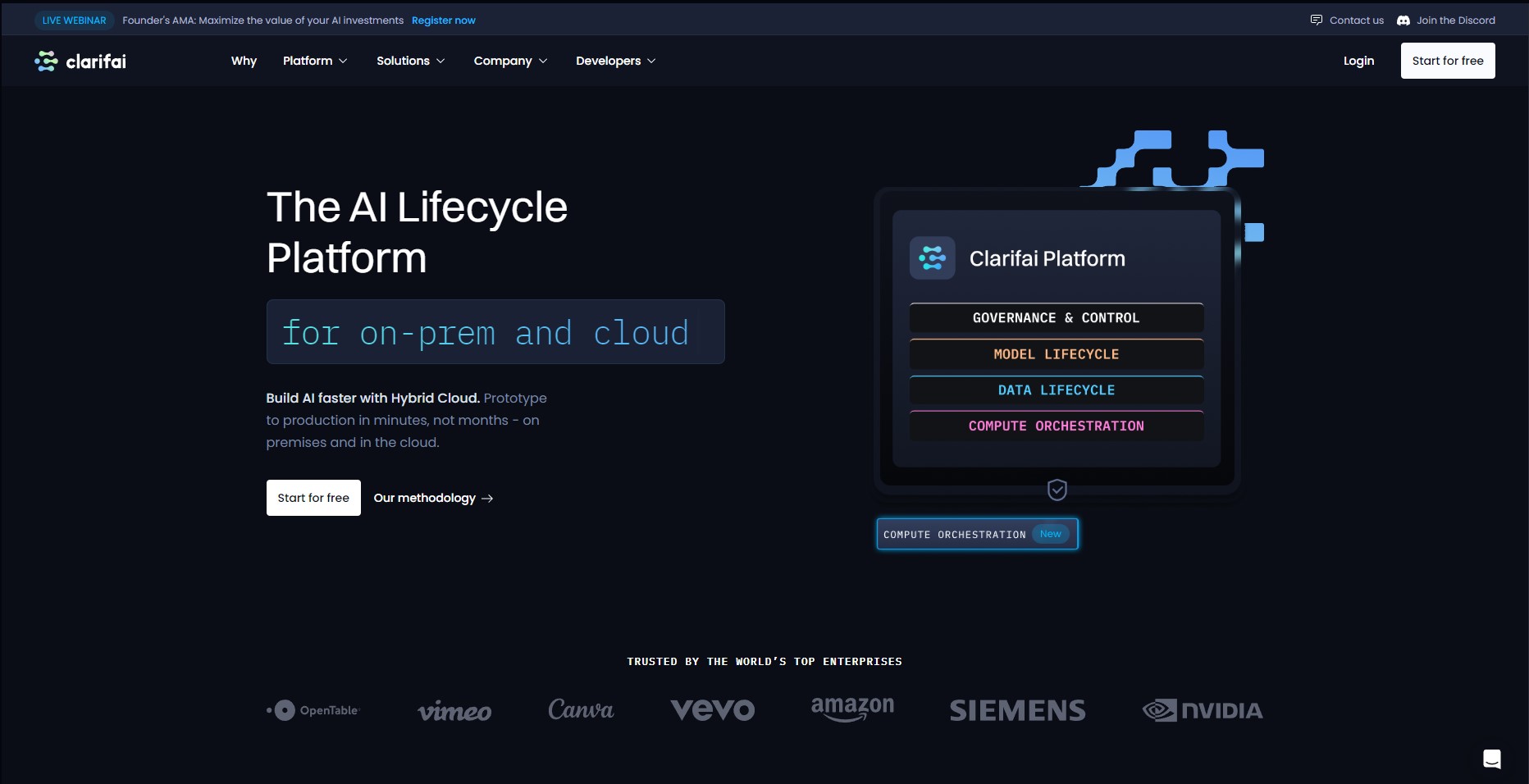
Task: Select the Data Lifecycle layer
Action: coord(1057,390)
